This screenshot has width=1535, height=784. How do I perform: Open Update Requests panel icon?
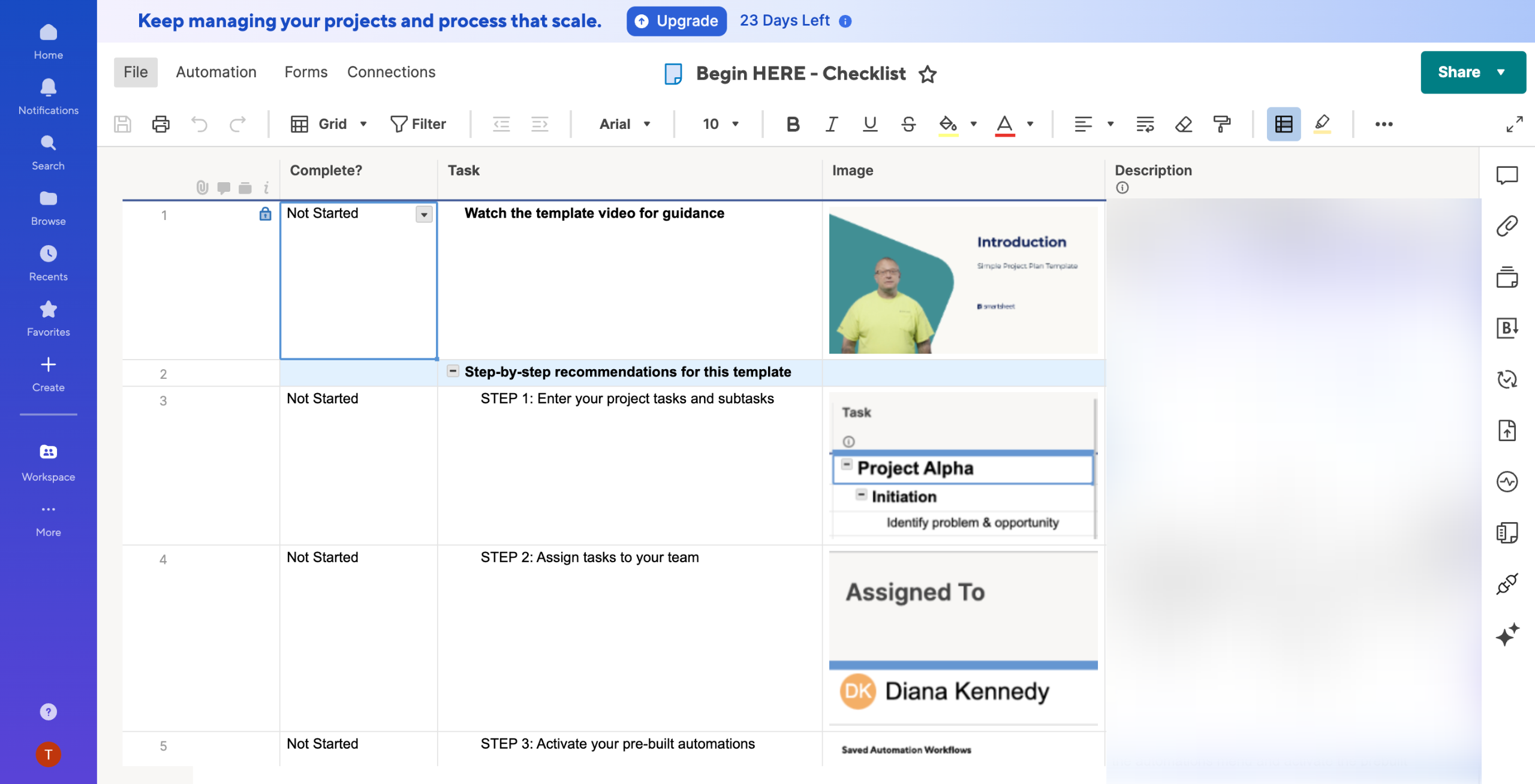(x=1507, y=379)
